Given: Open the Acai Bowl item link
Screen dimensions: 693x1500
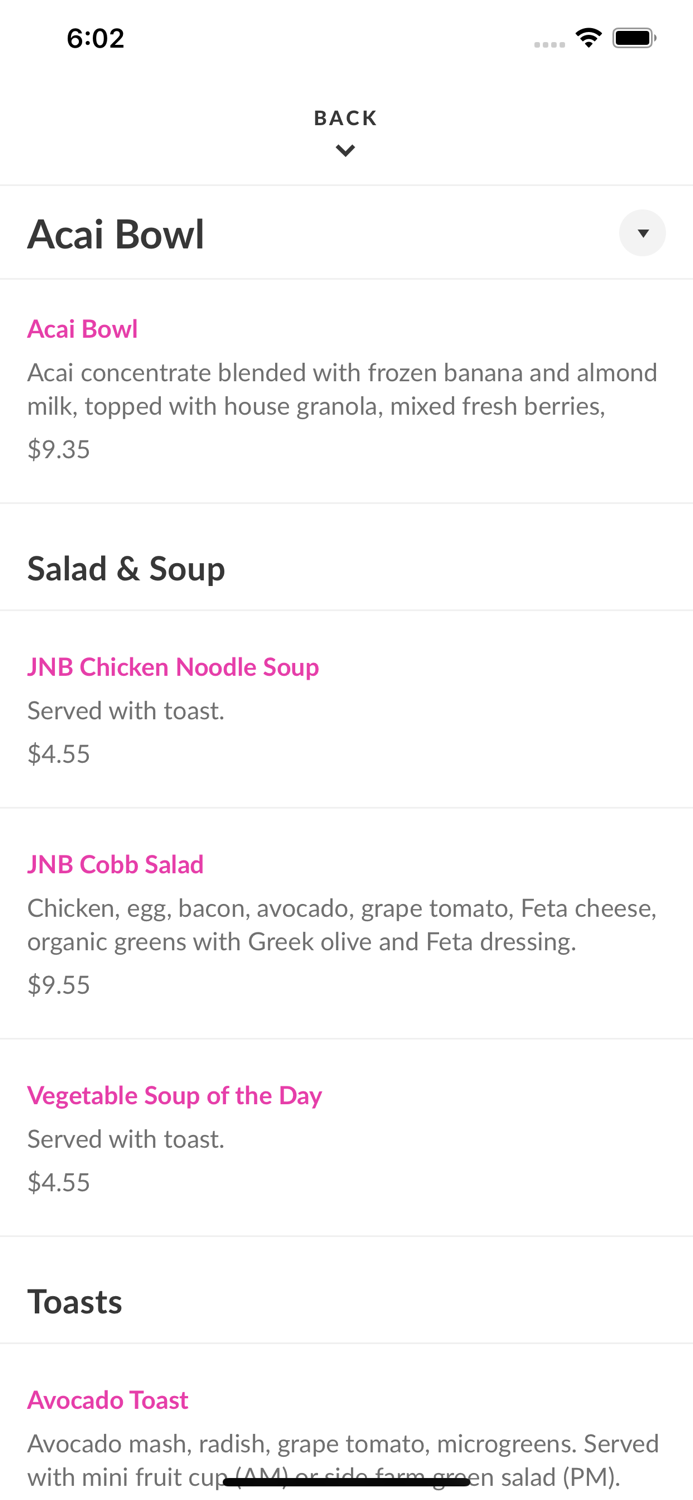Looking at the screenshot, I should click(82, 329).
